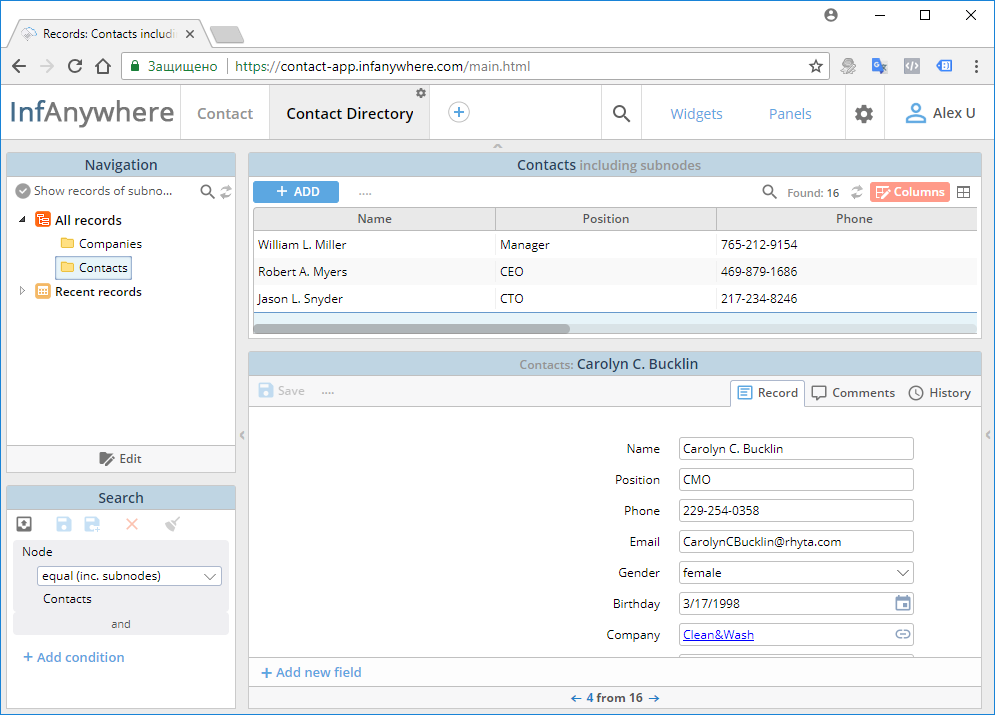
Task: Open the Birthday calendar picker icon
Action: pos(902,603)
